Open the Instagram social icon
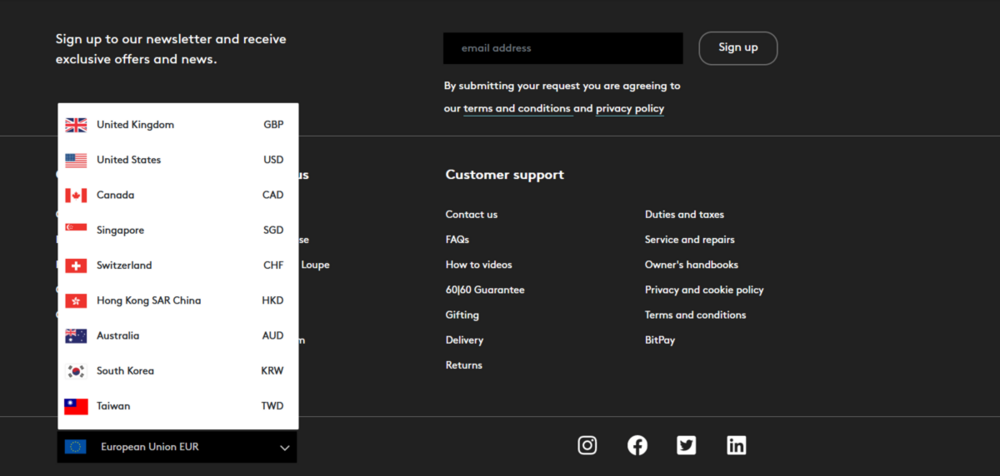The height and width of the screenshot is (476, 1000). pyautogui.click(x=587, y=446)
